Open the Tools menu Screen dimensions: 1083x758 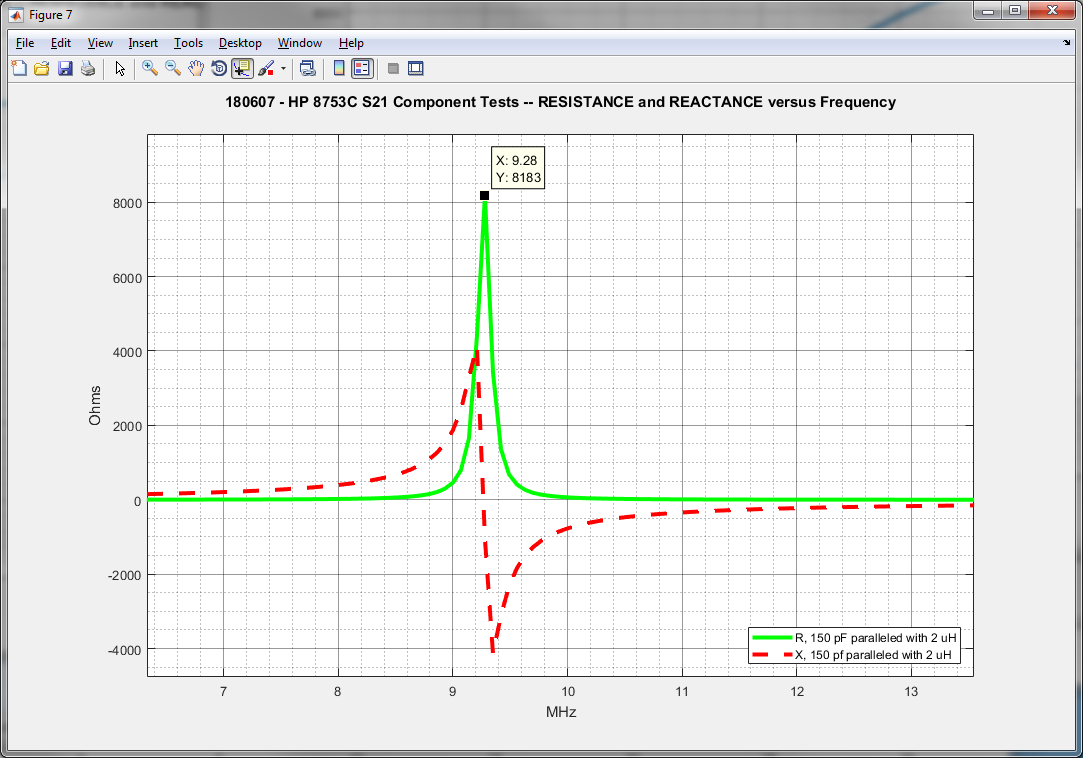(x=189, y=43)
